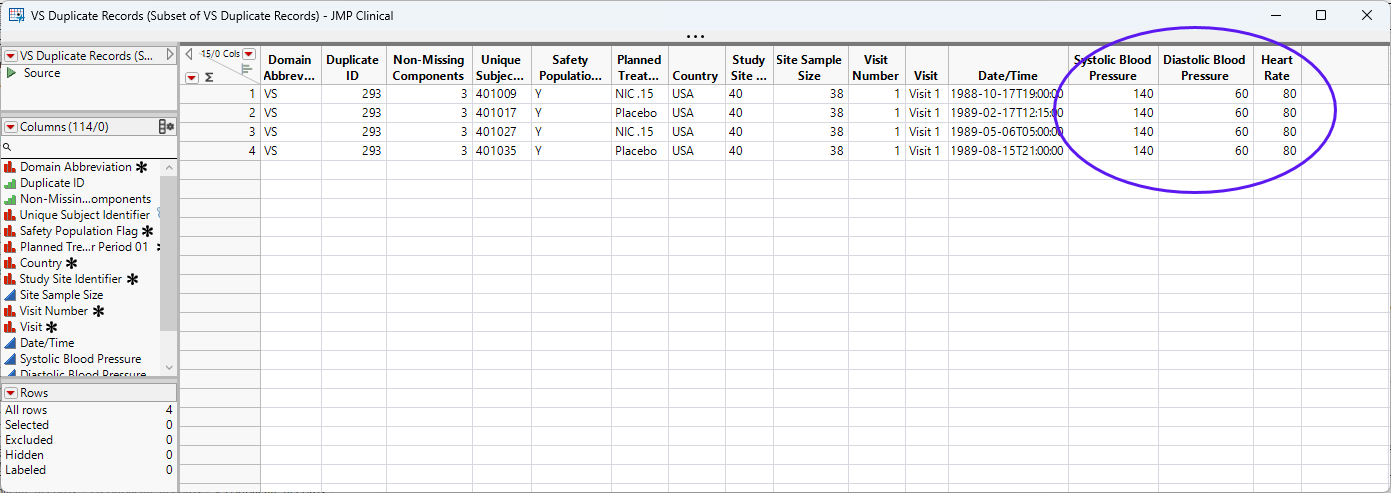Viewport: 1391px width, 493px height.
Task: Click subject cell 401035
Action: click(500, 151)
